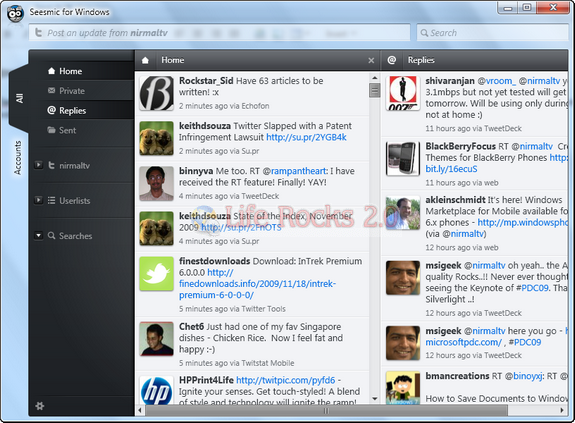The image size is (575, 423).
Task: Click msigeek username on microsoftpdc tweet
Action: 443,331
